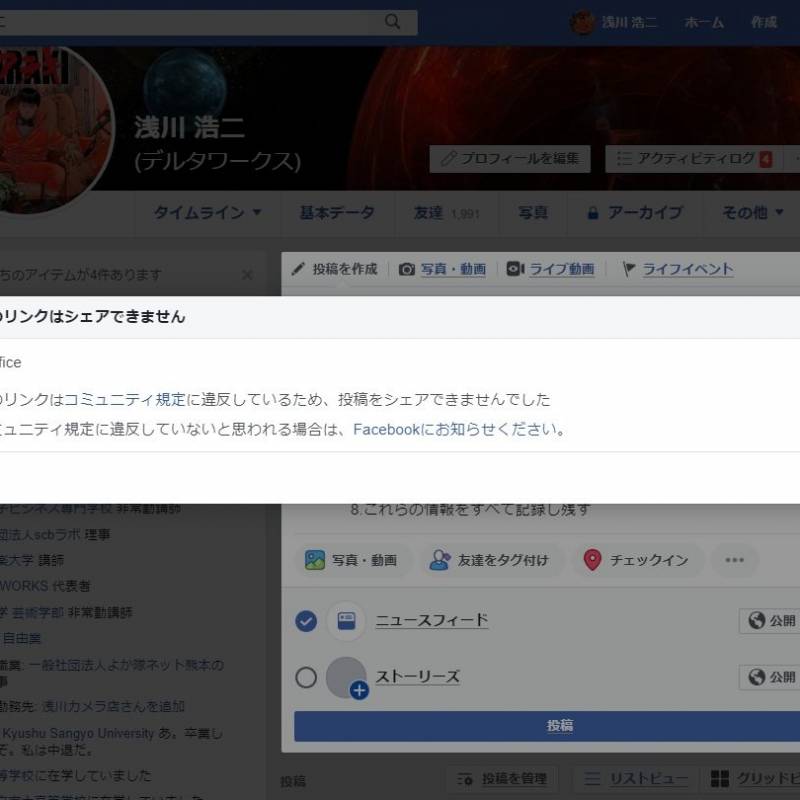This screenshot has width=800, height=800.
Task: Switch to リストビュー
Action: (636, 779)
